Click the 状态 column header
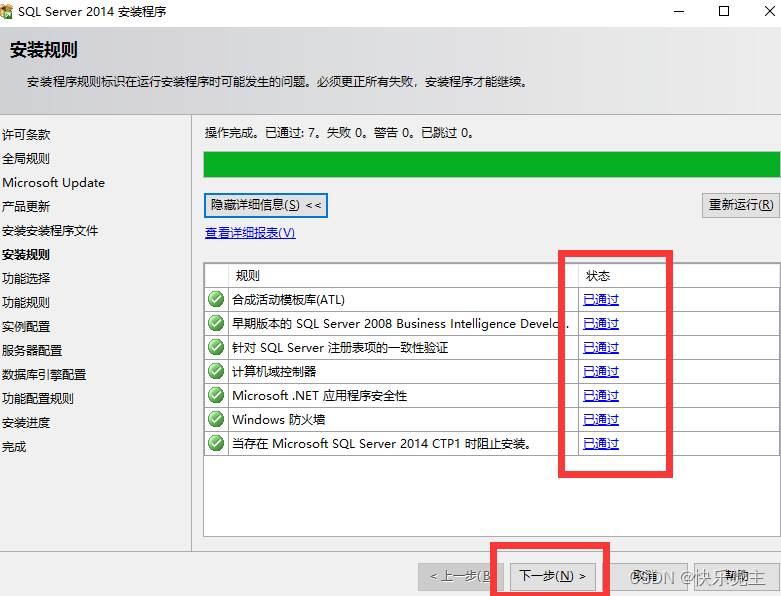 [598, 275]
